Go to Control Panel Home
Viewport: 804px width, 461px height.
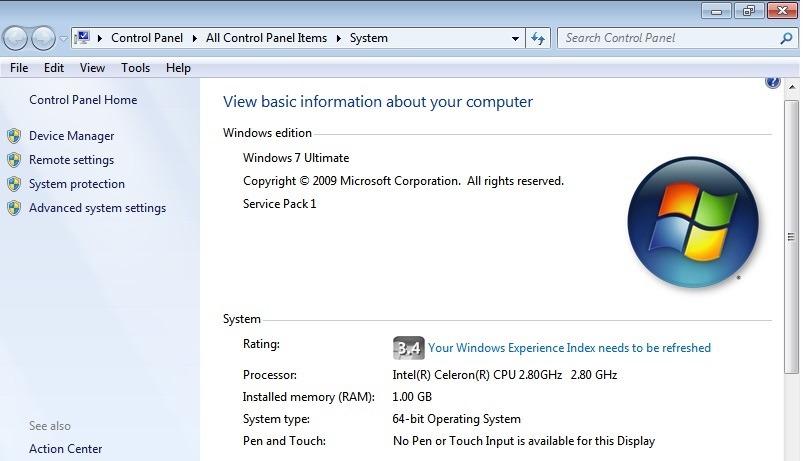coord(83,99)
